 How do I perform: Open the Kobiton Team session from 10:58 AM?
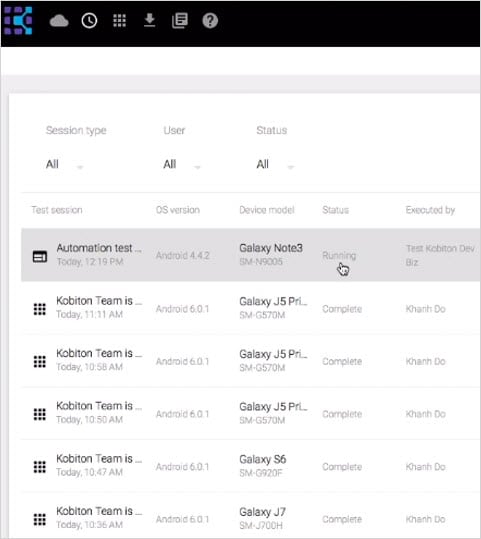click(99, 353)
